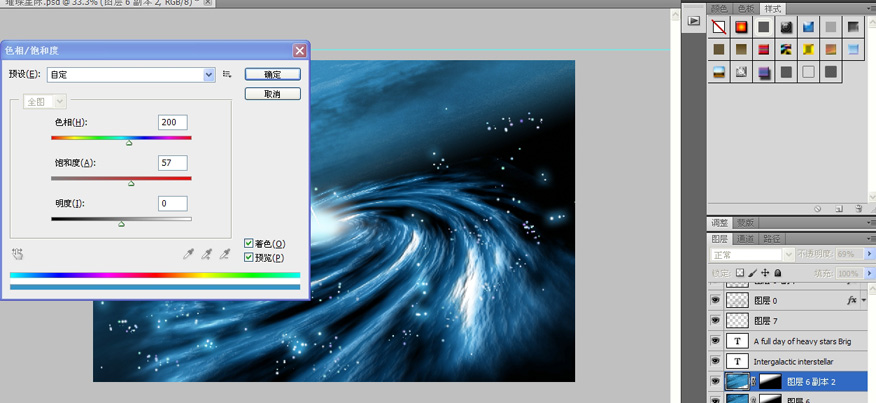The image size is (876, 403).
Task: Hide the 'Intergalactic interstellar' text layer
Action: tap(715, 361)
